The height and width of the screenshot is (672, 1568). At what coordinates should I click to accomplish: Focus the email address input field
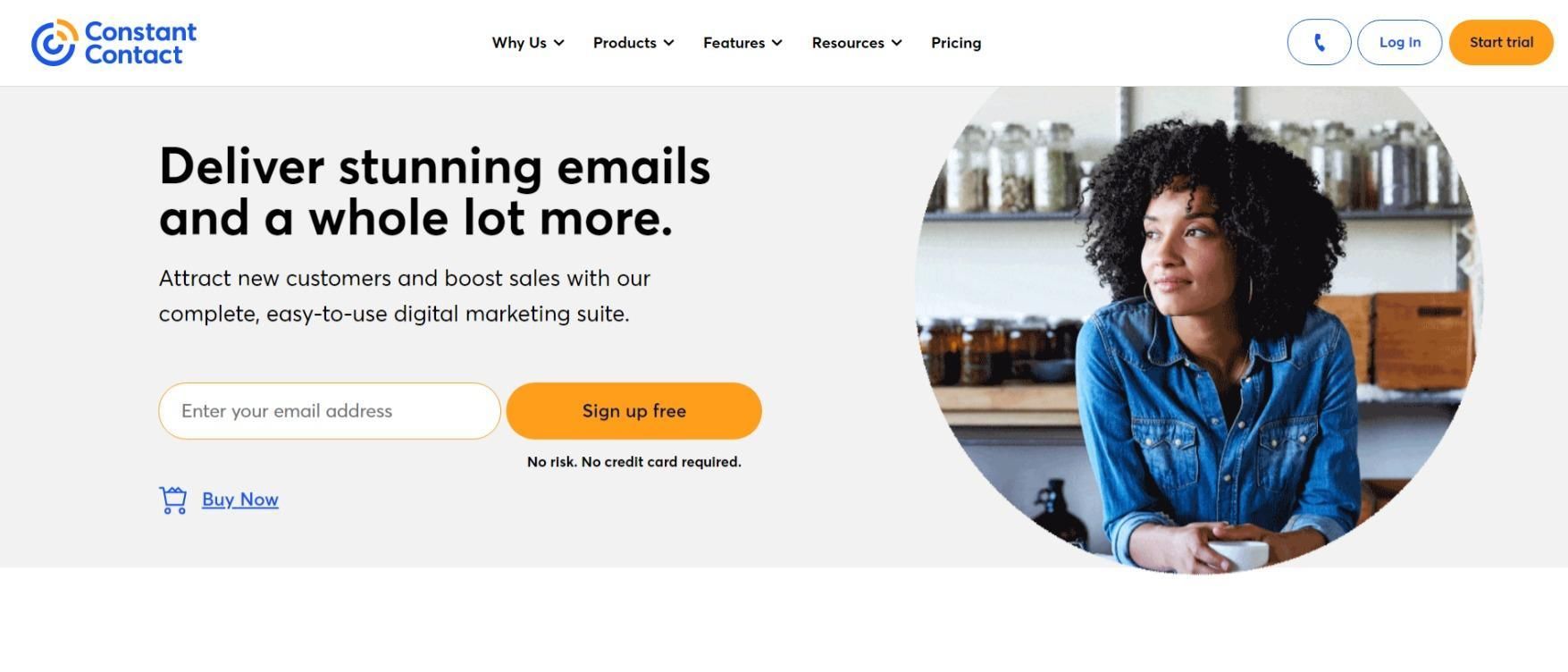point(330,411)
